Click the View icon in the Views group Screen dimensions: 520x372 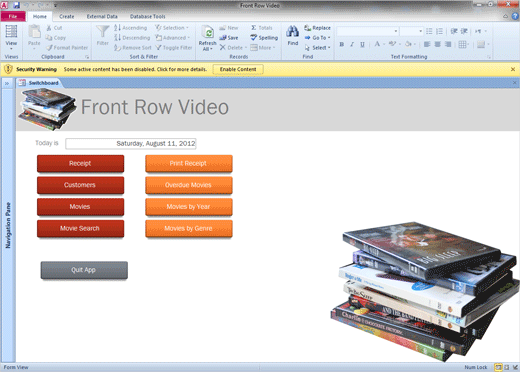11,31
